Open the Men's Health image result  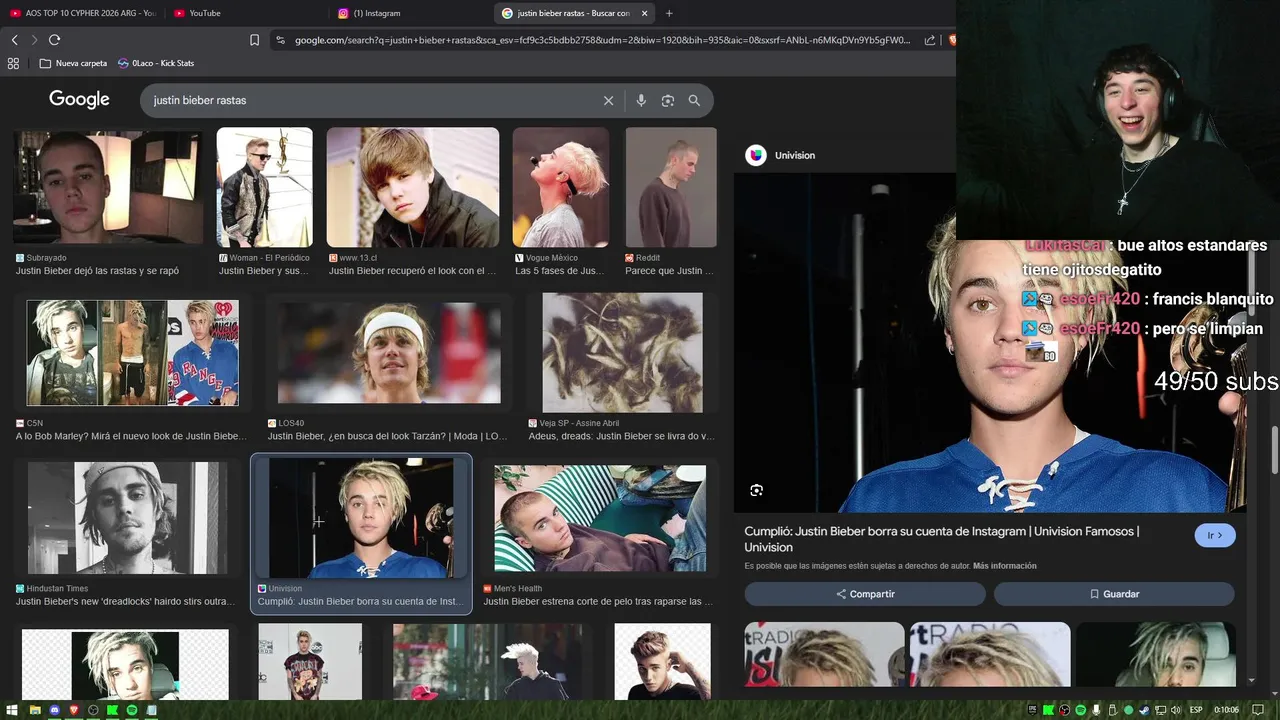tap(600, 518)
